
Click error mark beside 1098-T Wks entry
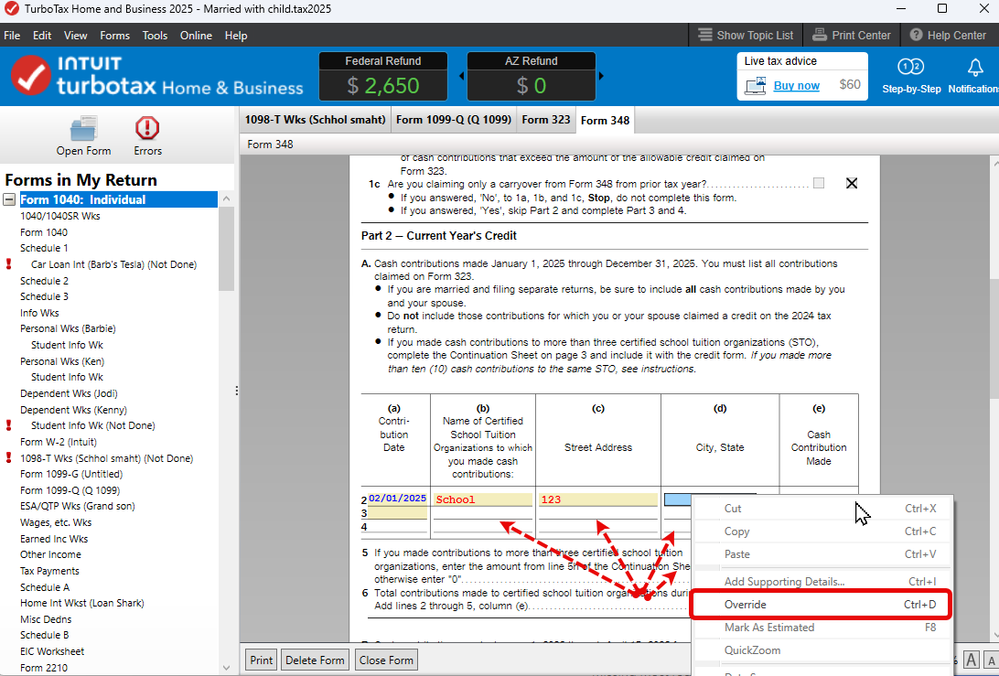coord(9,457)
